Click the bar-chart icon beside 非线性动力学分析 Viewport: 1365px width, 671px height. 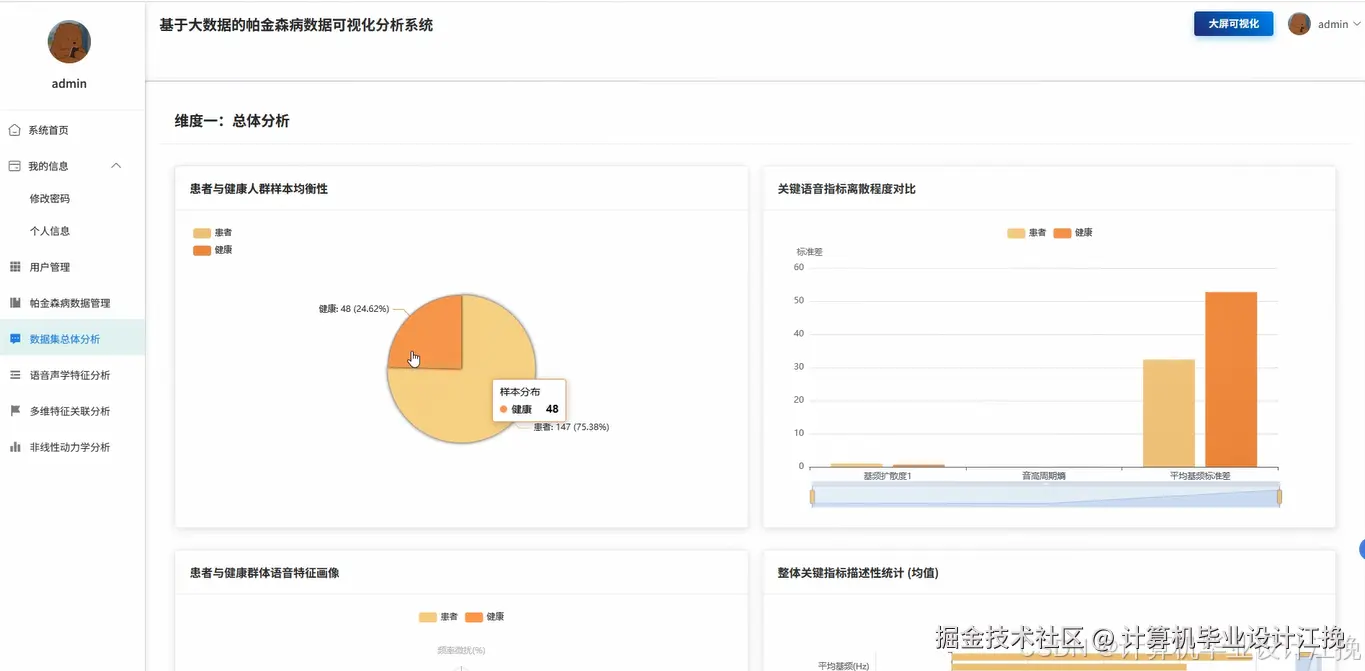14,447
